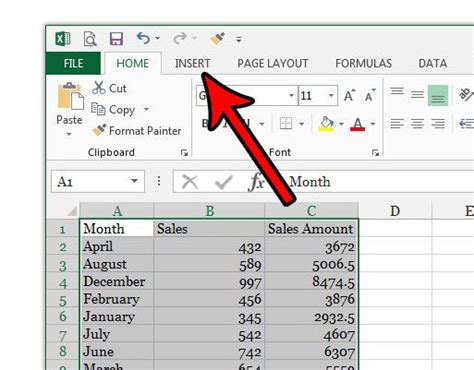Apply the red font color

click(358, 124)
